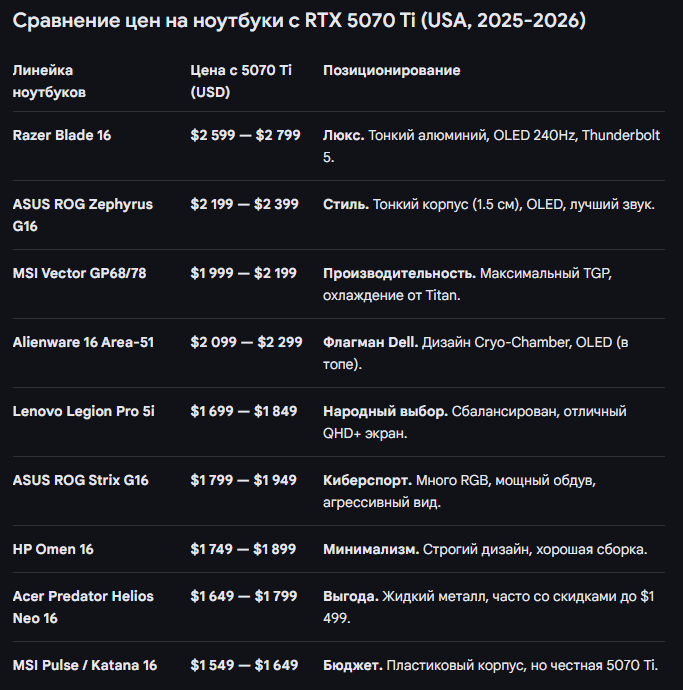Select the $1 699 — $1 849 price range
The image size is (683, 690).
[x=244, y=411]
